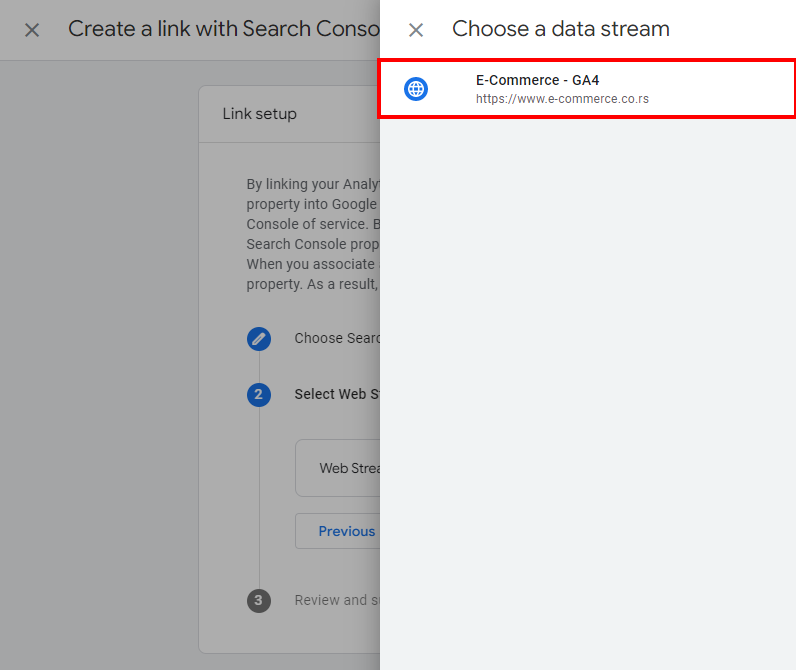Screen dimensions: 796x670
Task: Click the Link setup heading
Action: (259, 114)
